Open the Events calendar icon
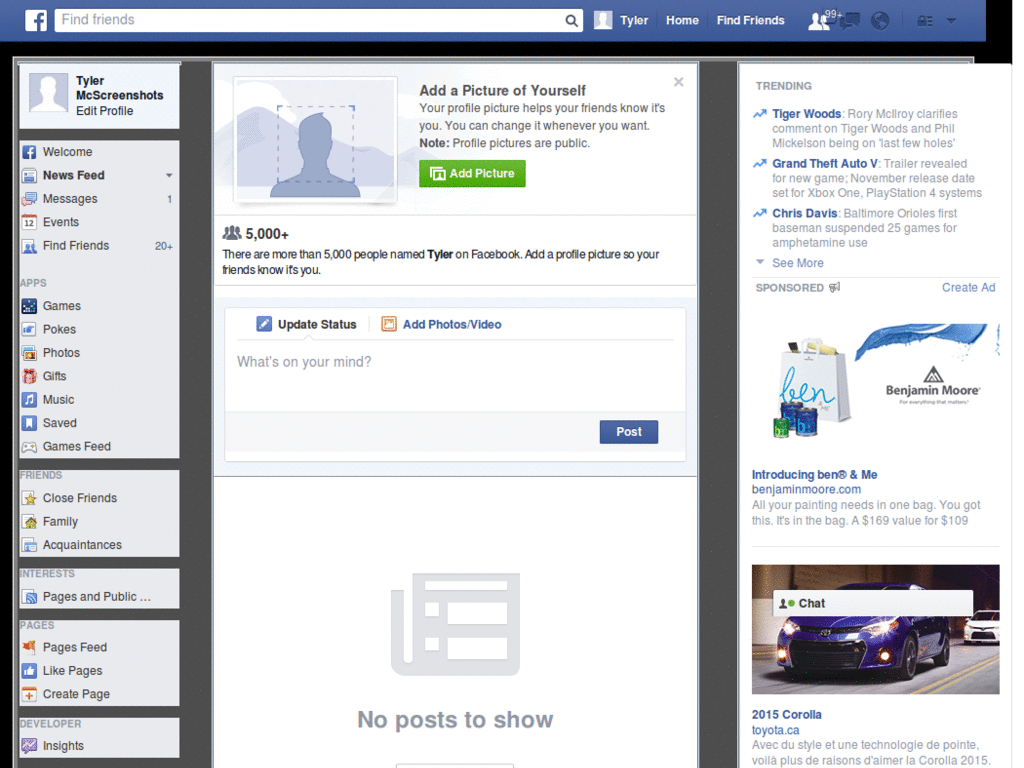This screenshot has height=768, width=1024. pyautogui.click(x=29, y=223)
